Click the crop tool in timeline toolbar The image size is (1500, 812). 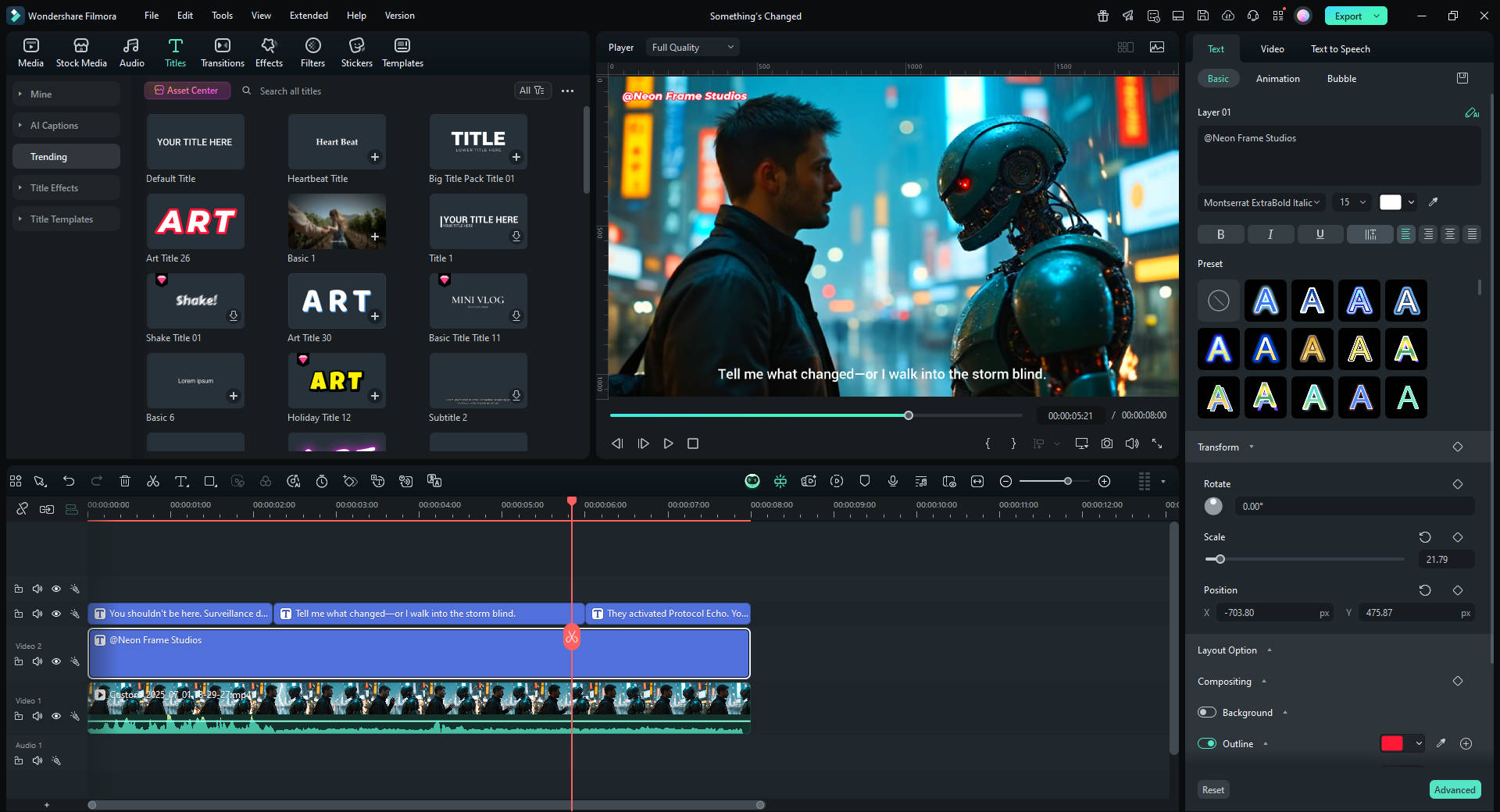tap(209, 481)
